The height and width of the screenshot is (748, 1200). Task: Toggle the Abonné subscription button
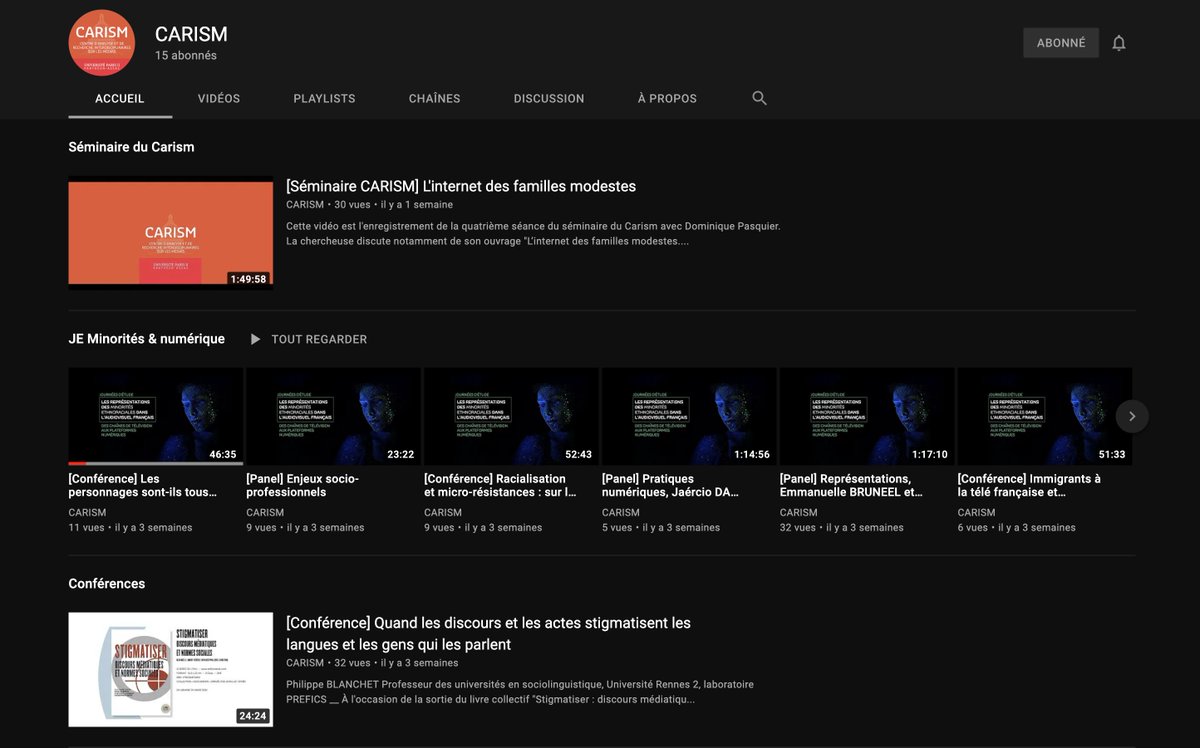click(x=1061, y=43)
